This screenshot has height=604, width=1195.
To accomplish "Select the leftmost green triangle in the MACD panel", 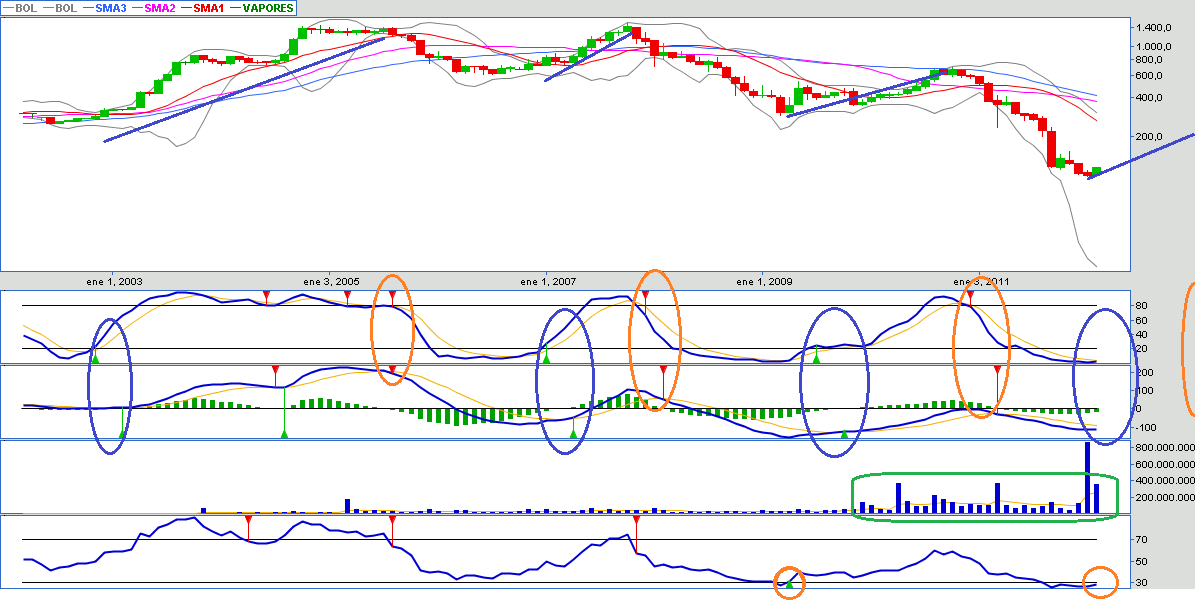I will click(x=123, y=433).
